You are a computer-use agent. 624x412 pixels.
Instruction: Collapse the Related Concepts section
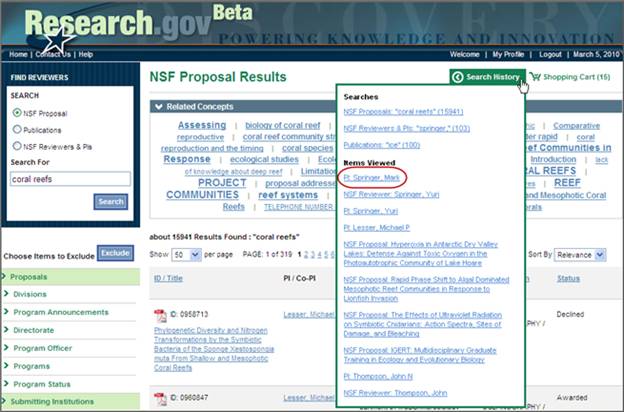click(x=159, y=106)
